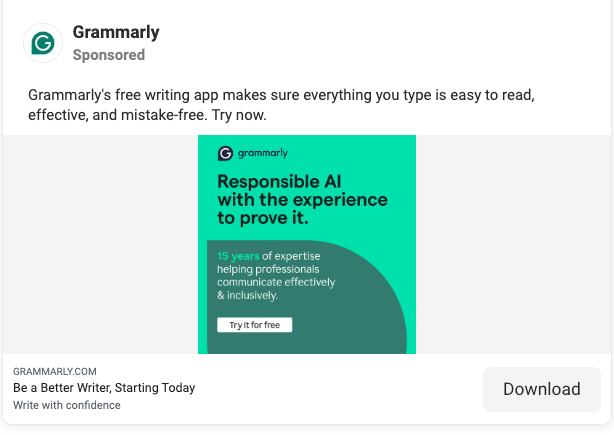Click the G logo icon inside the banner
Viewport: 614px width, 435px height.
coord(225,154)
